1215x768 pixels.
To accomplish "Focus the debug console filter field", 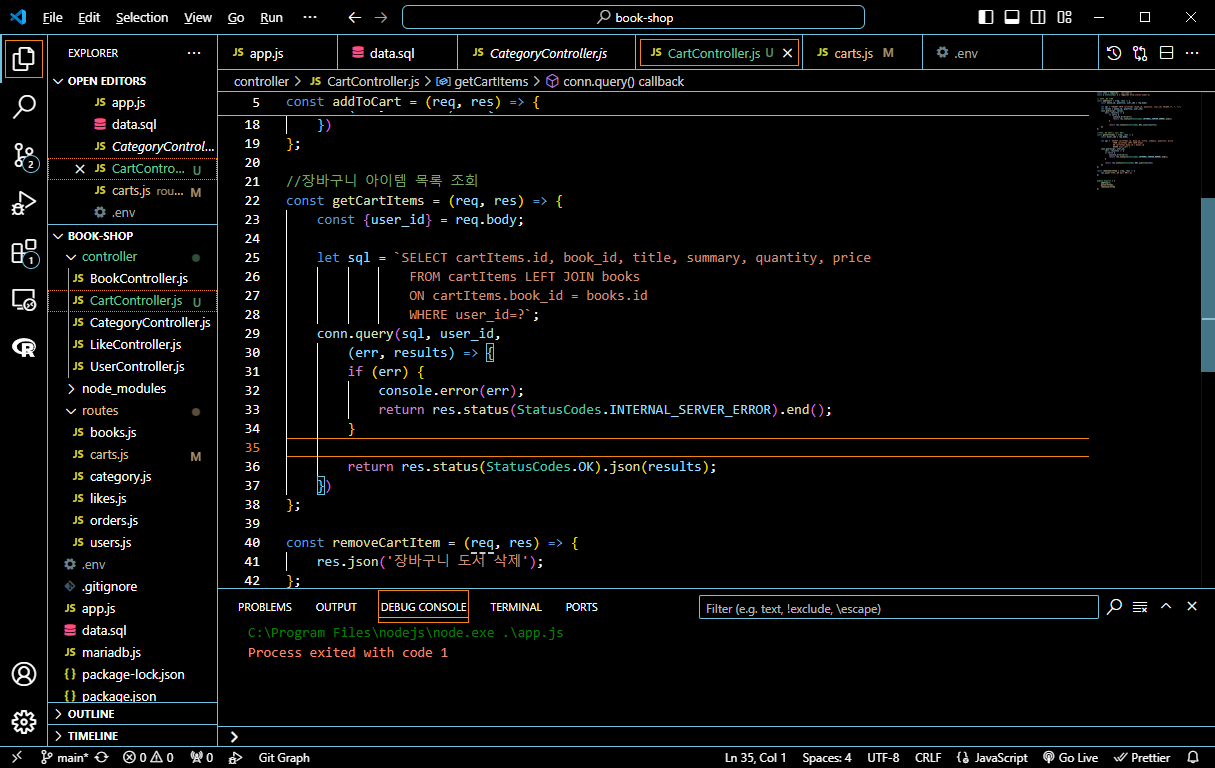I will (x=897, y=608).
